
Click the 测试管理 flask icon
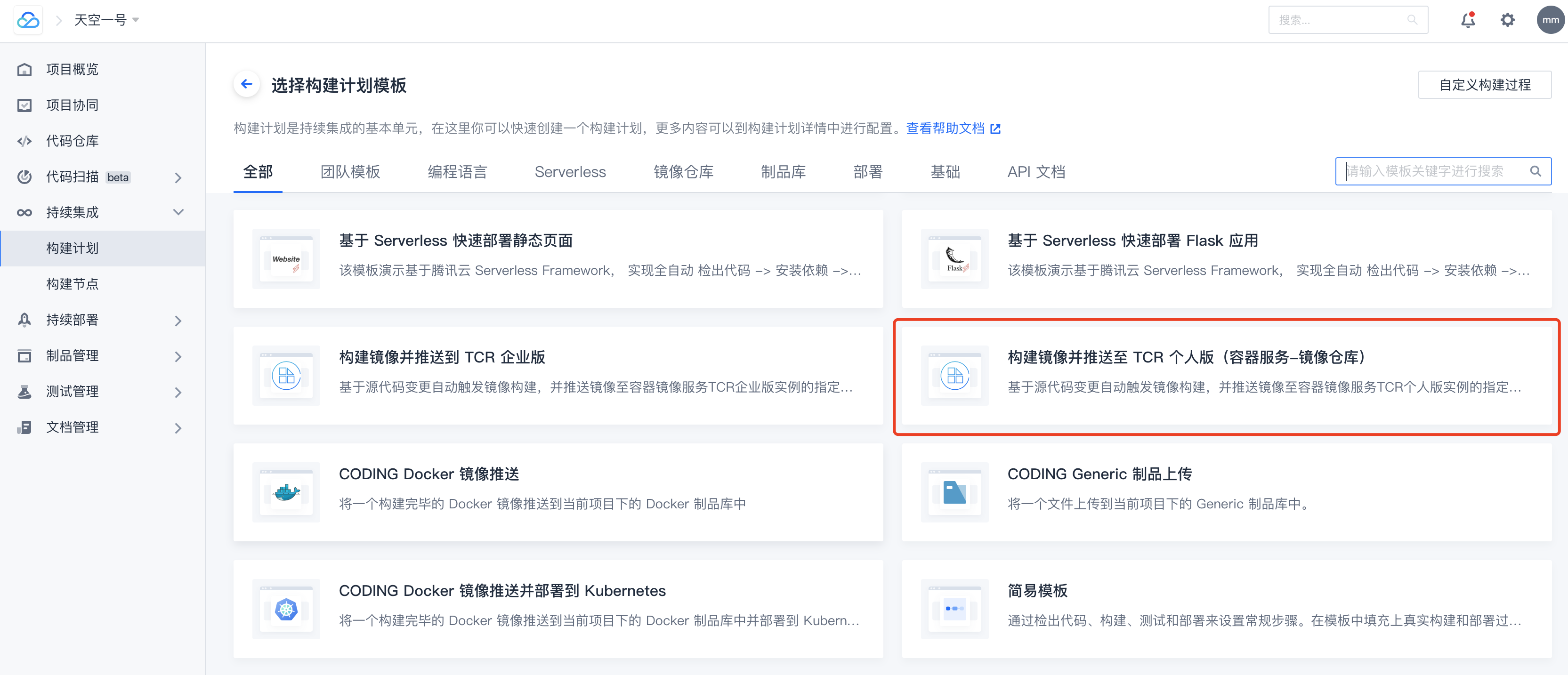[x=24, y=392]
